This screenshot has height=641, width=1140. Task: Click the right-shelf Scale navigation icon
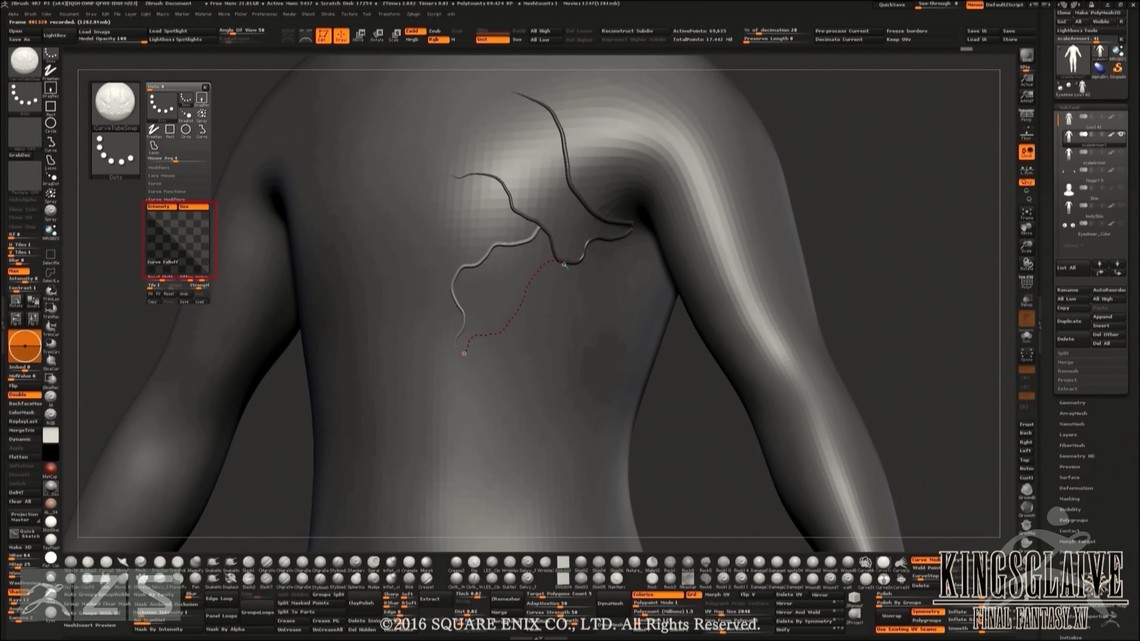(1027, 246)
